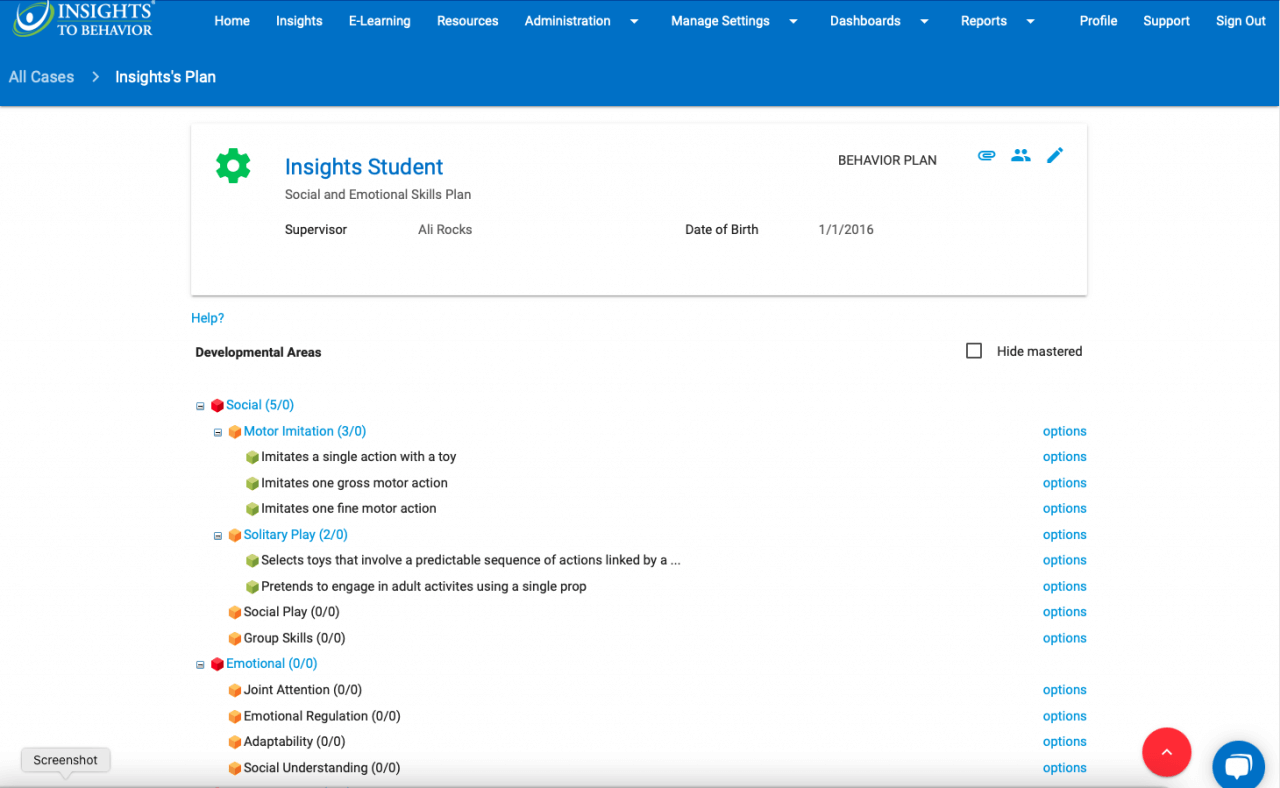Open the team members people icon
Viewport: 1280px width, 788px height.
1020,155
